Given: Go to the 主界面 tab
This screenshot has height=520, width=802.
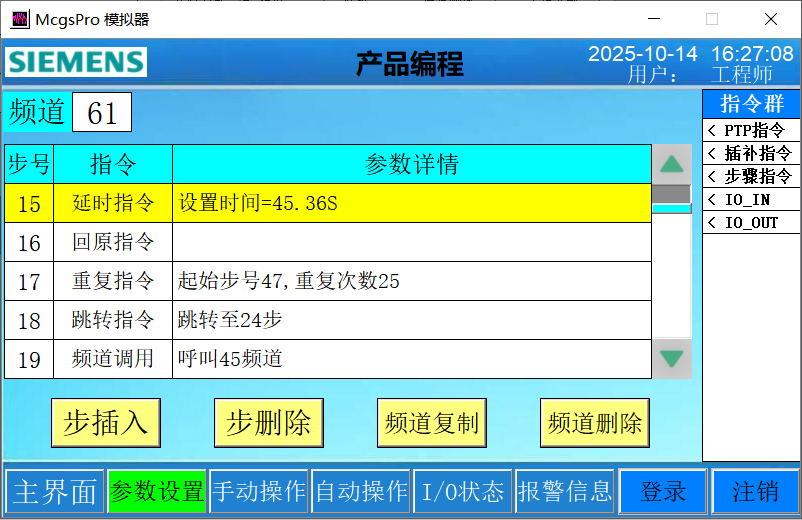Looking at the screenshot, I should click(54, 492).
